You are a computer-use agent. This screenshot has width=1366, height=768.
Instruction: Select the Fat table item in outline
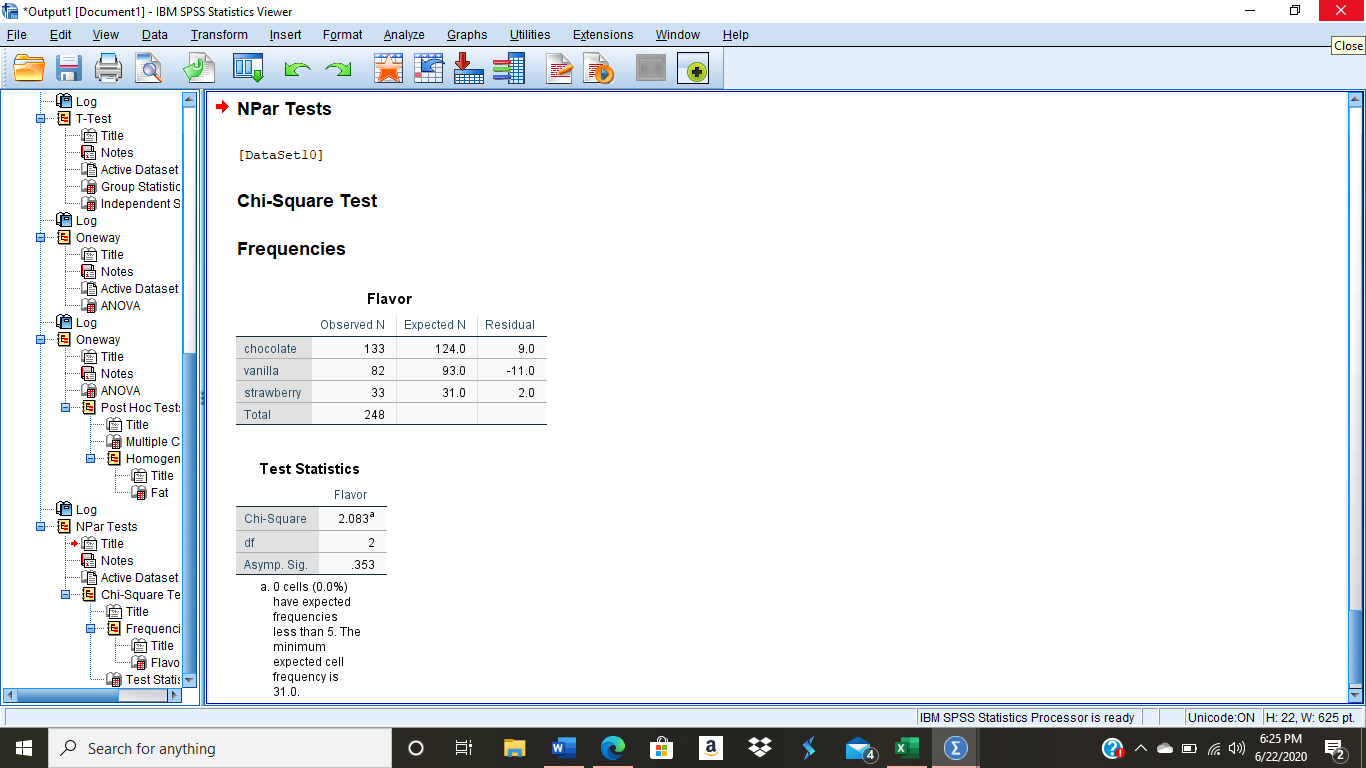[x=159, y=493]
